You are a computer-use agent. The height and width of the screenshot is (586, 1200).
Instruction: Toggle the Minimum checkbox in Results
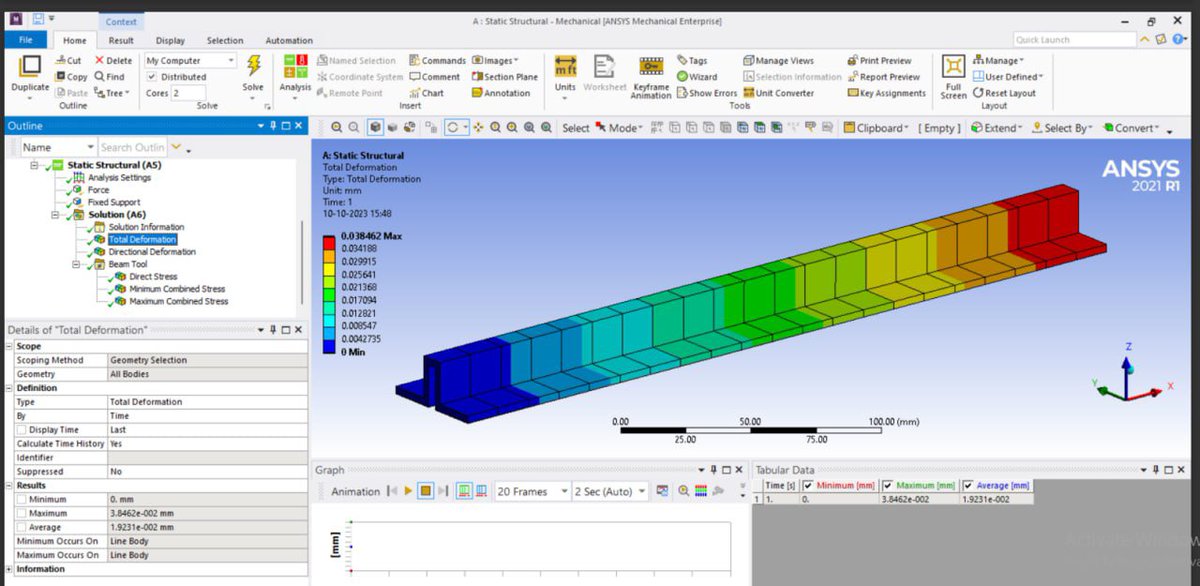20,499
